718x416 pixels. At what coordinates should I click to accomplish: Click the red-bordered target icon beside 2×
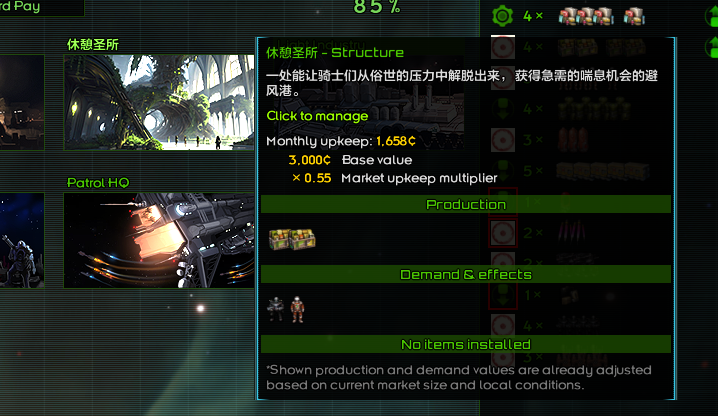click(503, 233)
